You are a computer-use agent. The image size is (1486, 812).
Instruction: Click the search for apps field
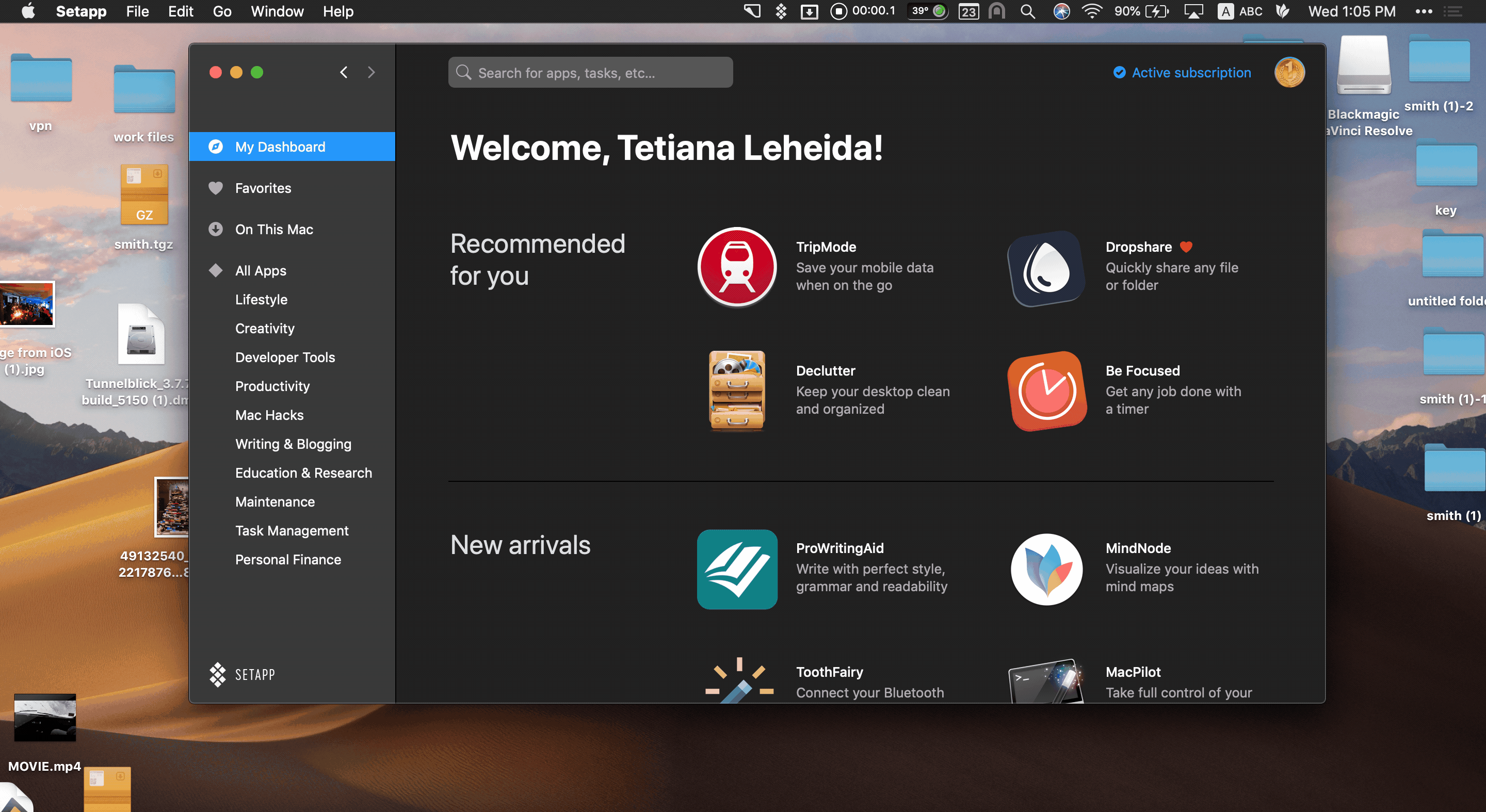point(590,72)
